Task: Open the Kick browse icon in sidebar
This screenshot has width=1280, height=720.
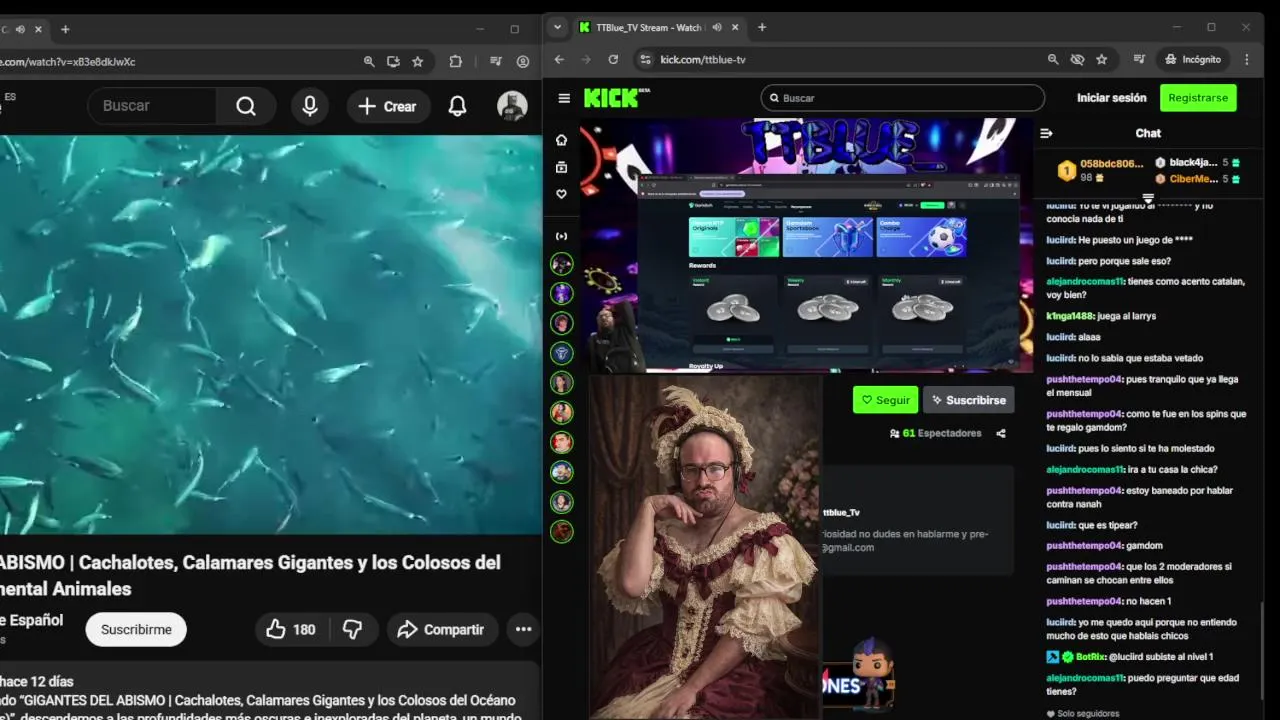Action: point(562,167)
